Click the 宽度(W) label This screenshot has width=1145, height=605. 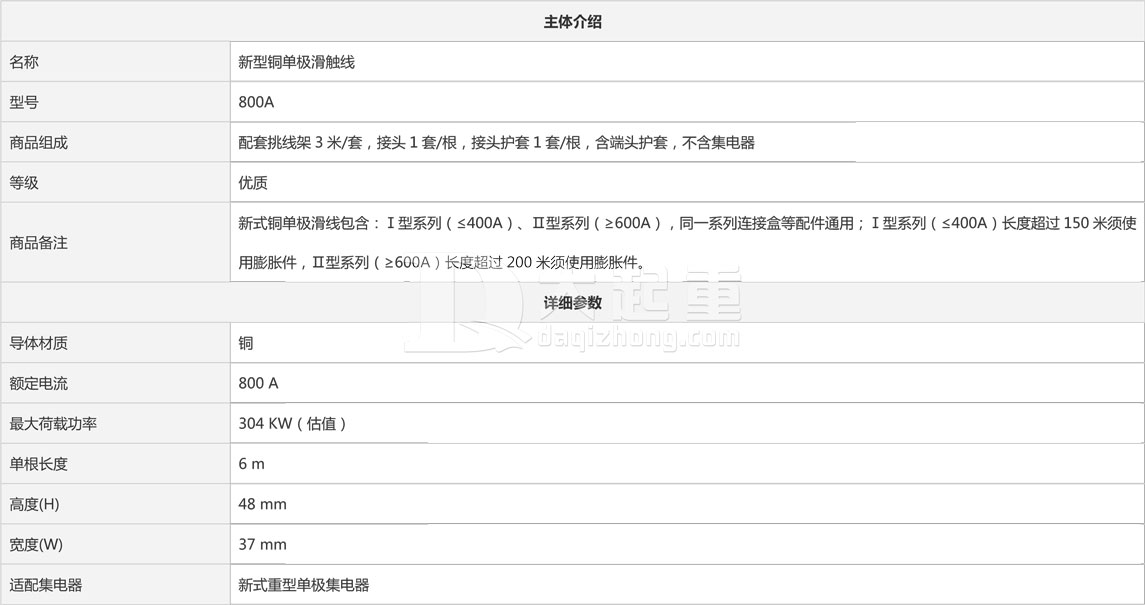[36, 544]
